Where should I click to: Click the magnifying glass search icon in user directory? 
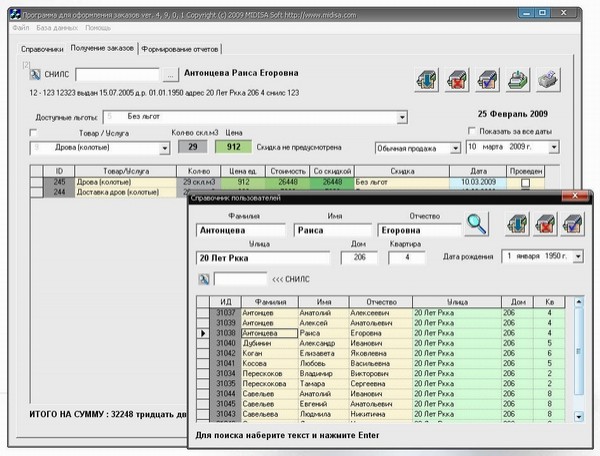[x=476, y=225]
